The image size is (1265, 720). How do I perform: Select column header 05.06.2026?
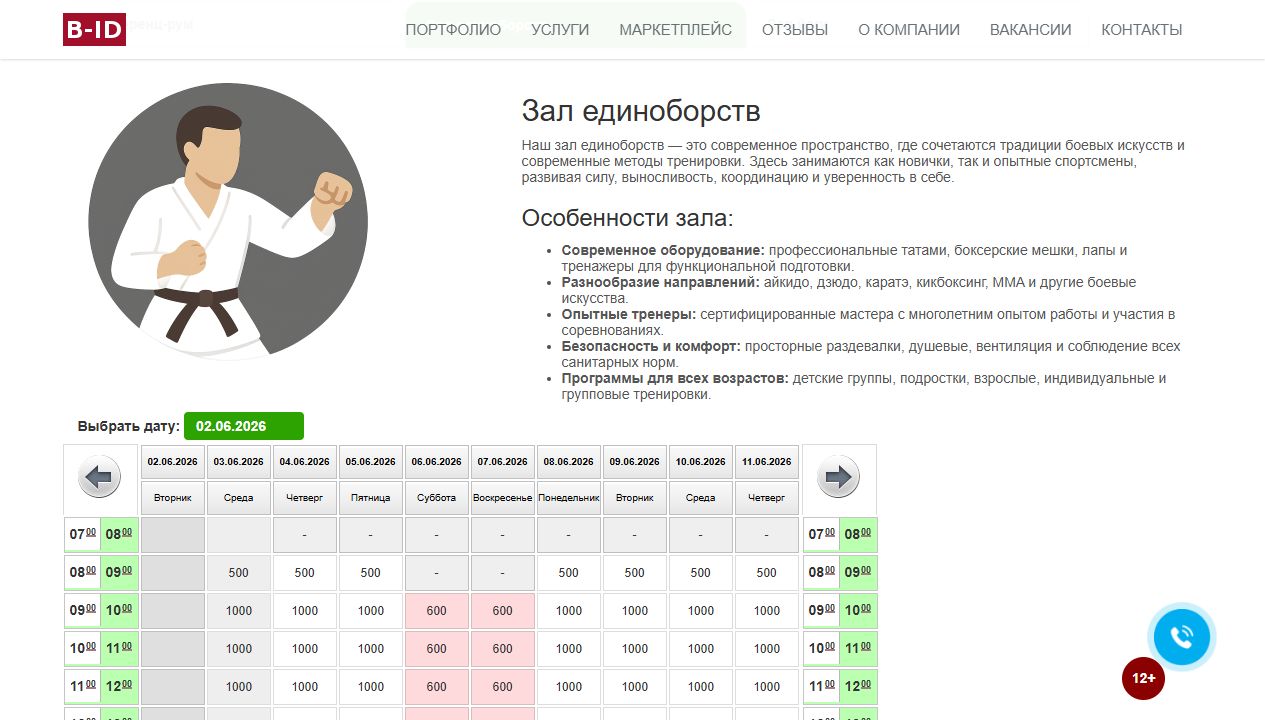pyautogui.click(x=371, y=462)
